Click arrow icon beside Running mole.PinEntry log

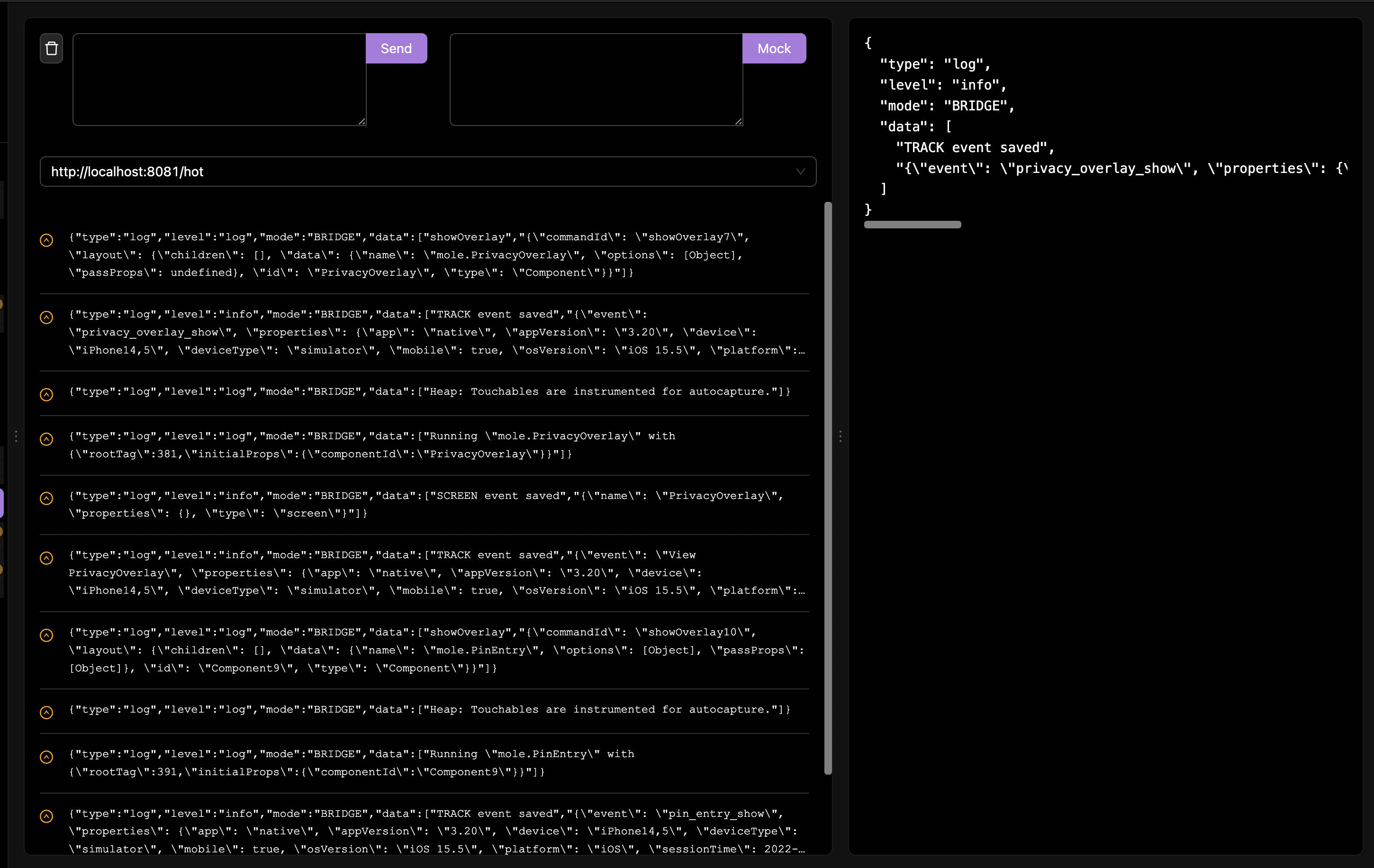coord(47,757)
